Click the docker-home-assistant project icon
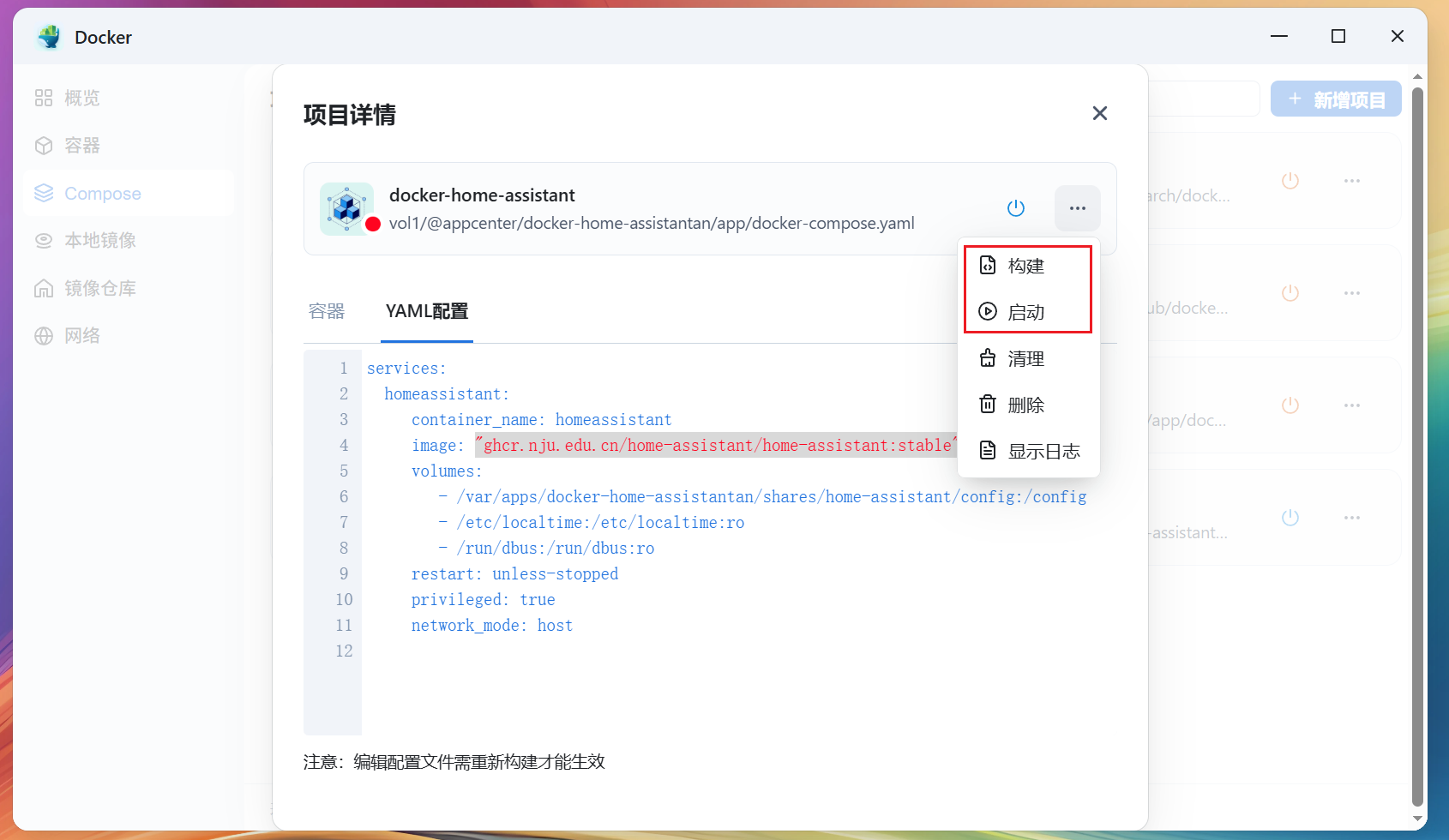 coord(346,208)
